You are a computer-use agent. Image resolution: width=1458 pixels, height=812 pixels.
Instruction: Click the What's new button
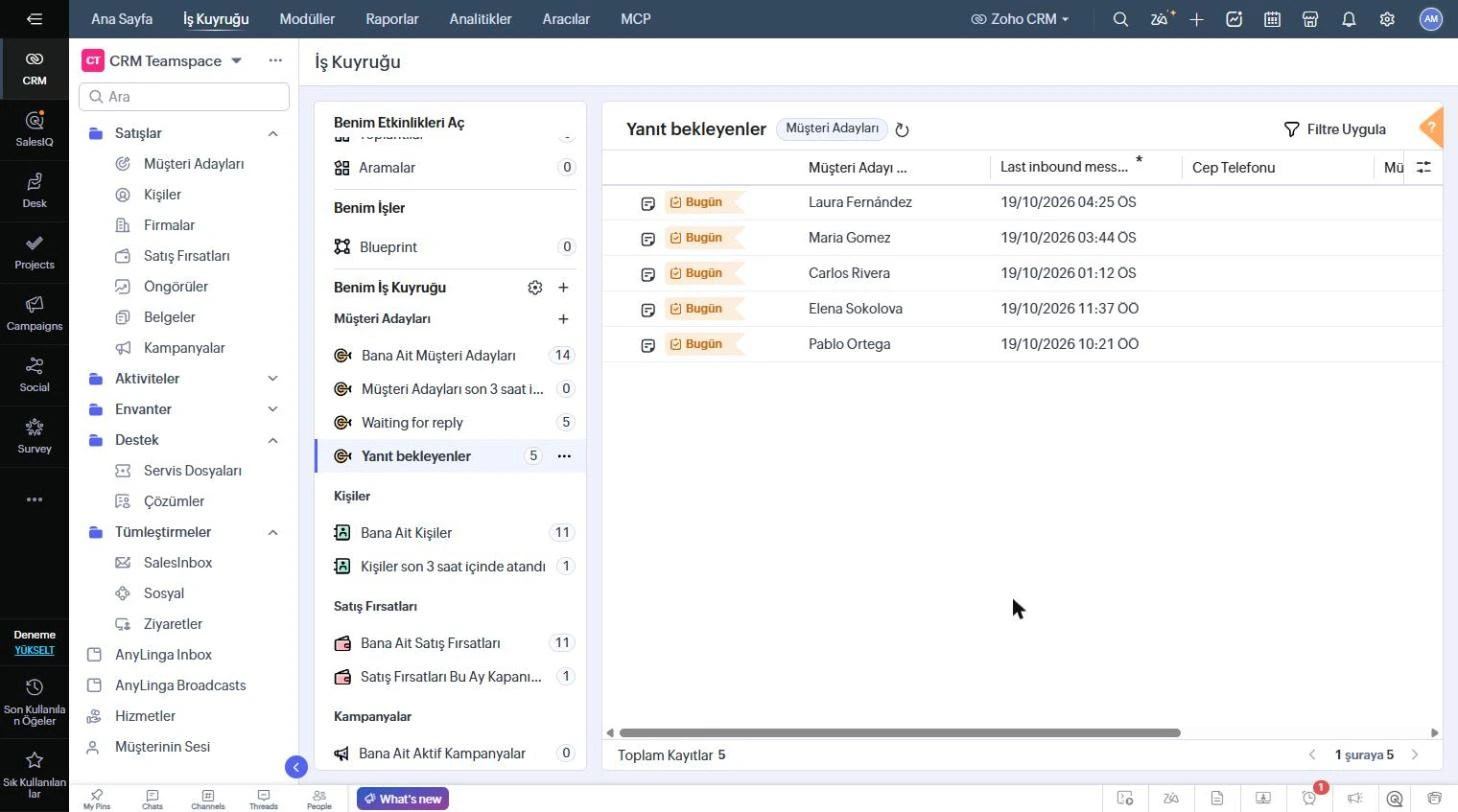click(403, 799)
